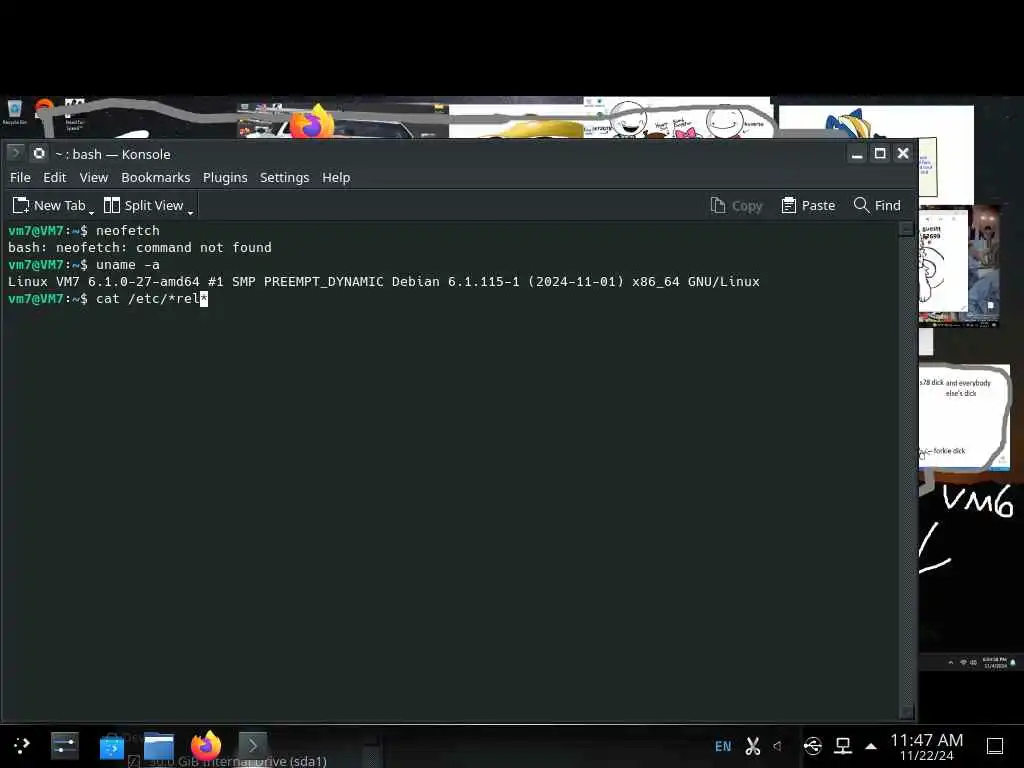The image size is (1024, 768).
Task: Open the Settings menu in Konsole
Action: click(284, 178)
